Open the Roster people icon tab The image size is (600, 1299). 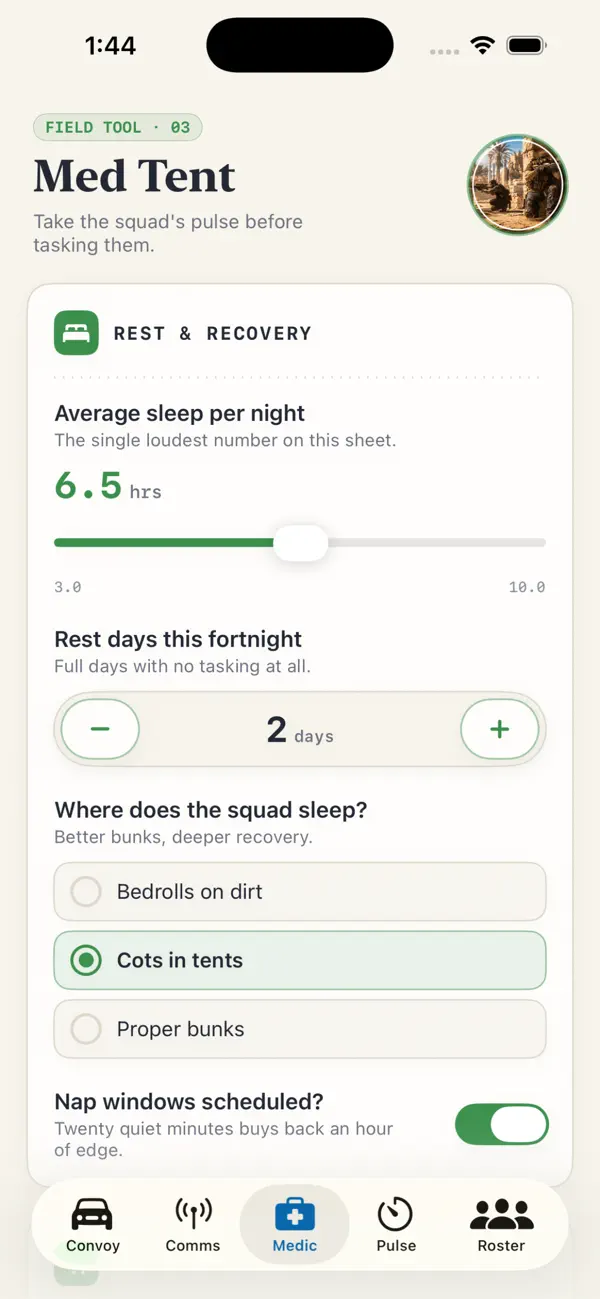pyautogui.click(x=501, y=1225)
